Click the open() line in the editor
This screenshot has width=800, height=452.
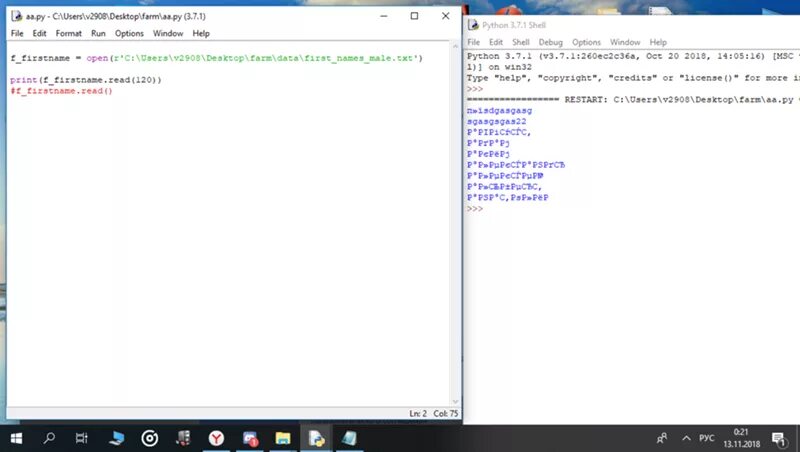tap(216, 58)
